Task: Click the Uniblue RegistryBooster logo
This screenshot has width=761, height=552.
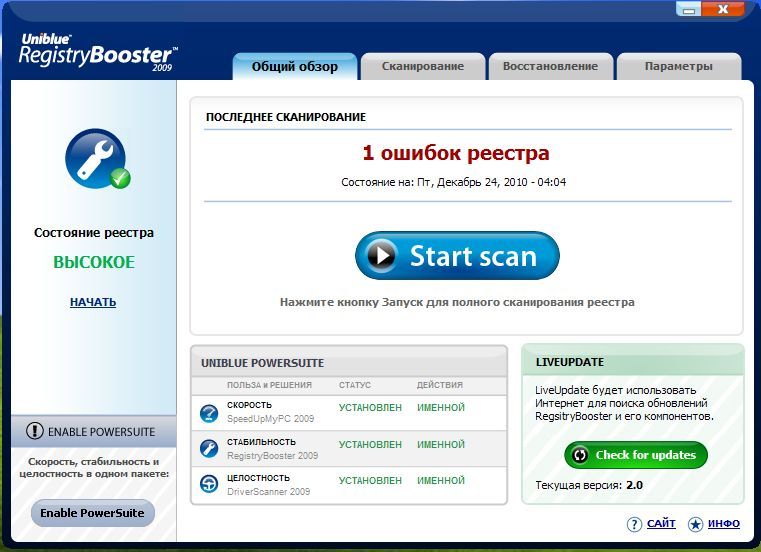Action: (98, 52)
